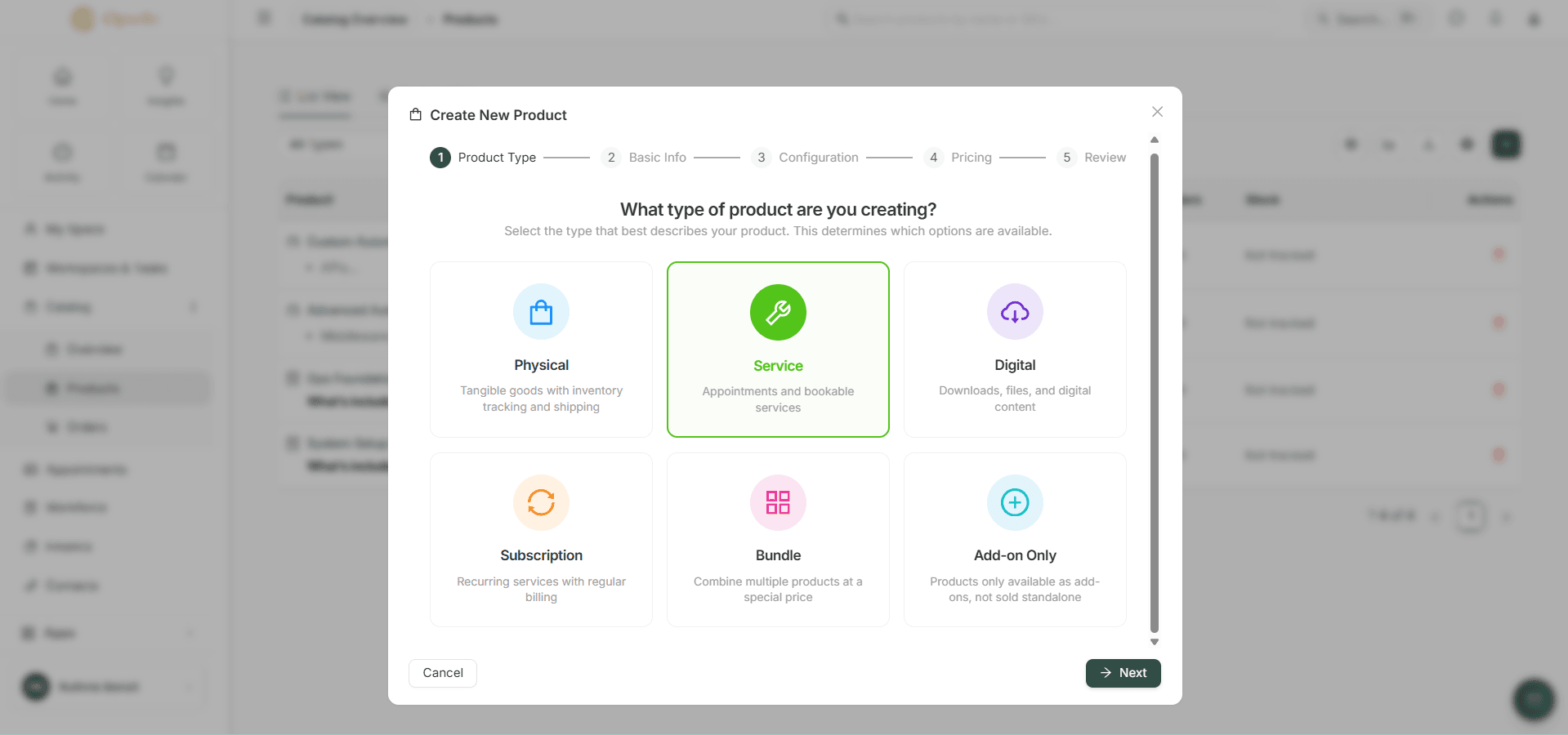This screenshot has height=735, width=1568.
Task: Cancel the product creation dialog
Action: (442, 673)
